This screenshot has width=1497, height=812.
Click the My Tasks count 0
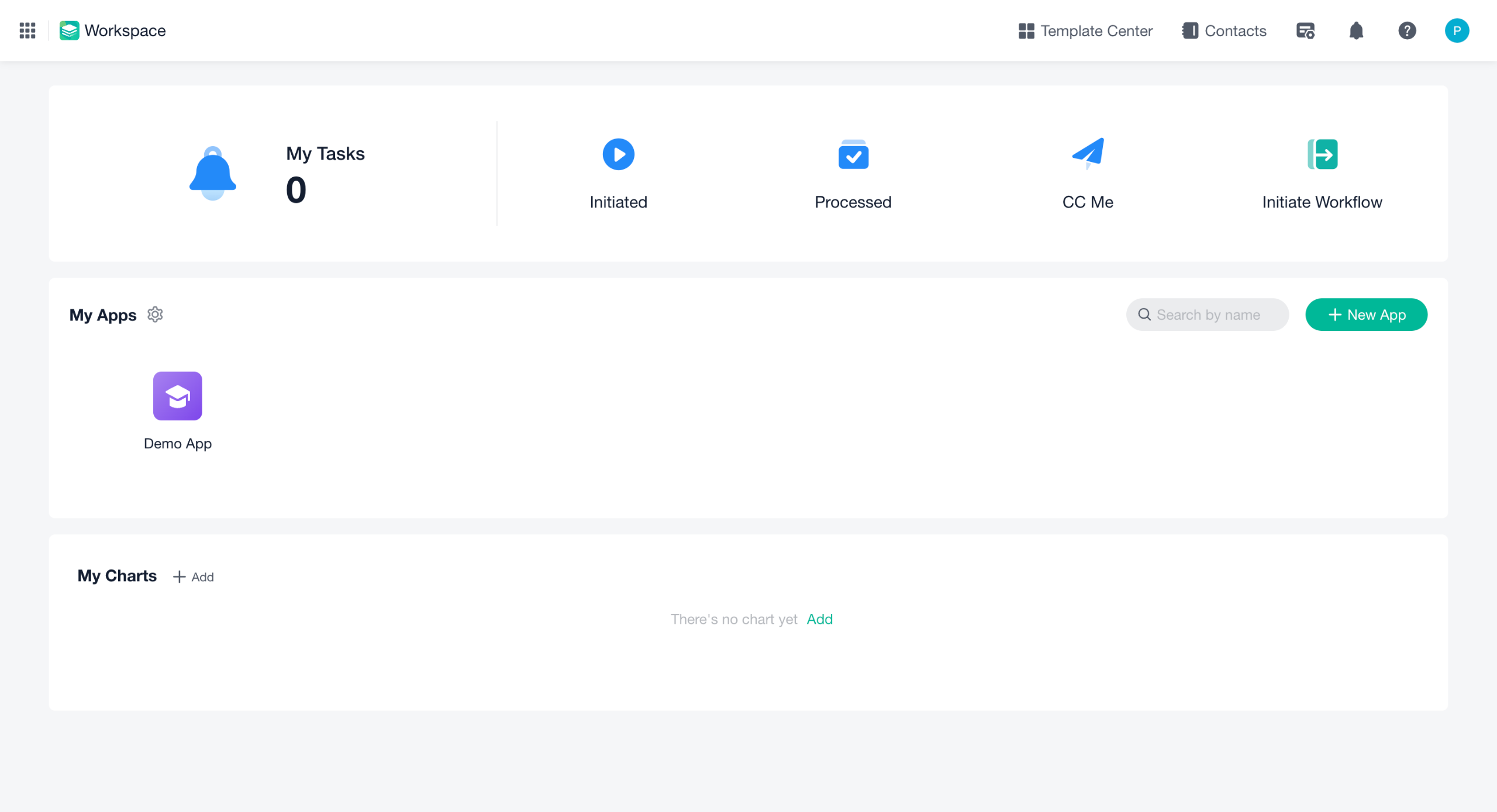point(296,190)
